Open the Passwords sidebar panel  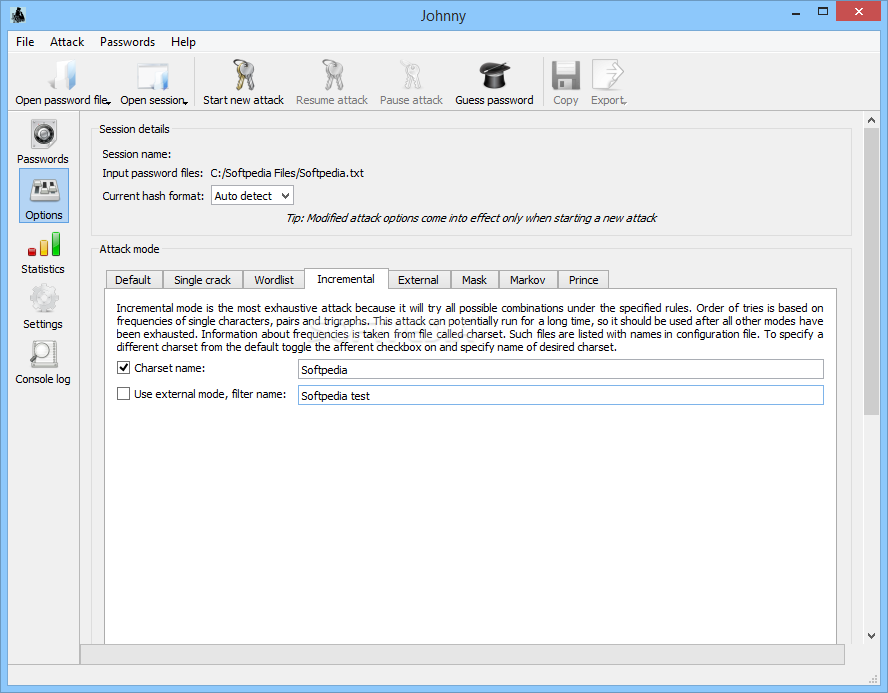click(43, 142)
